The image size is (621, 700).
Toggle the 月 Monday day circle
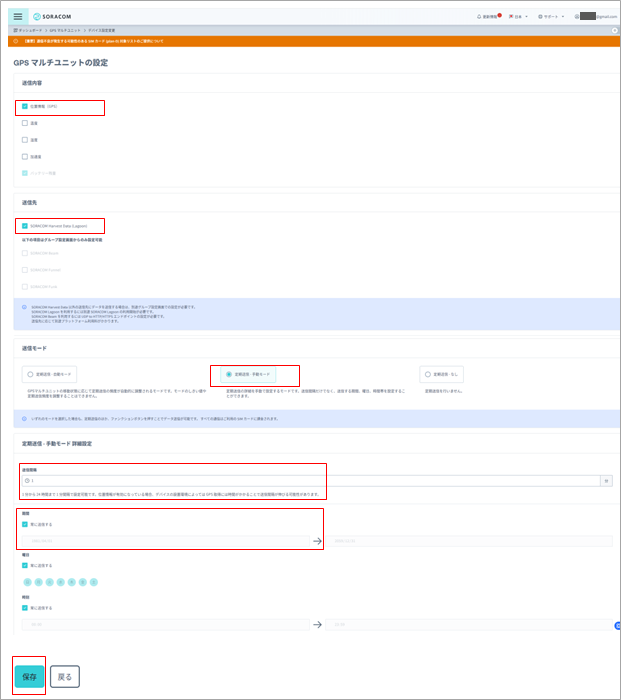39,582
